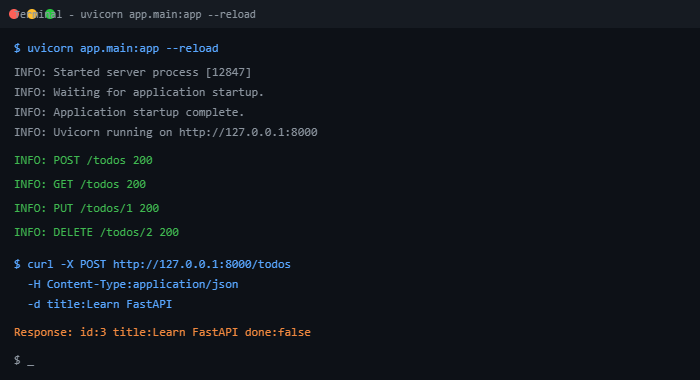Click the -d title:Learn FastAPI line
Screen dimensions: 700x380
[100, 305]
